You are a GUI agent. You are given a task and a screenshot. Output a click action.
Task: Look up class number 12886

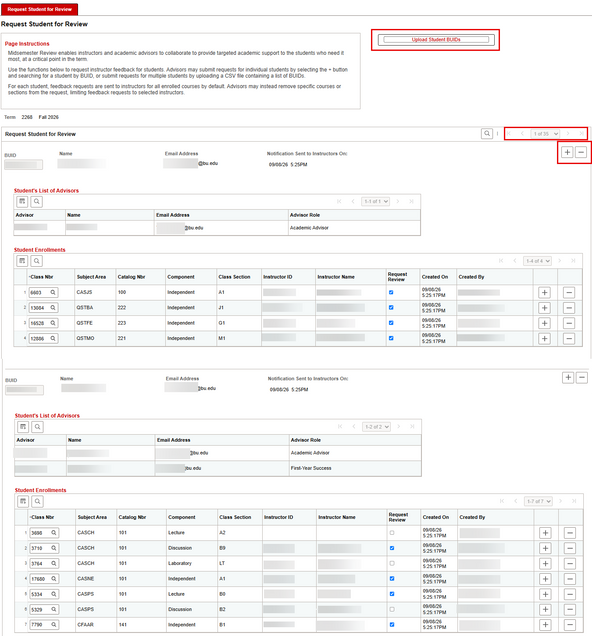[x=53, y=338]
